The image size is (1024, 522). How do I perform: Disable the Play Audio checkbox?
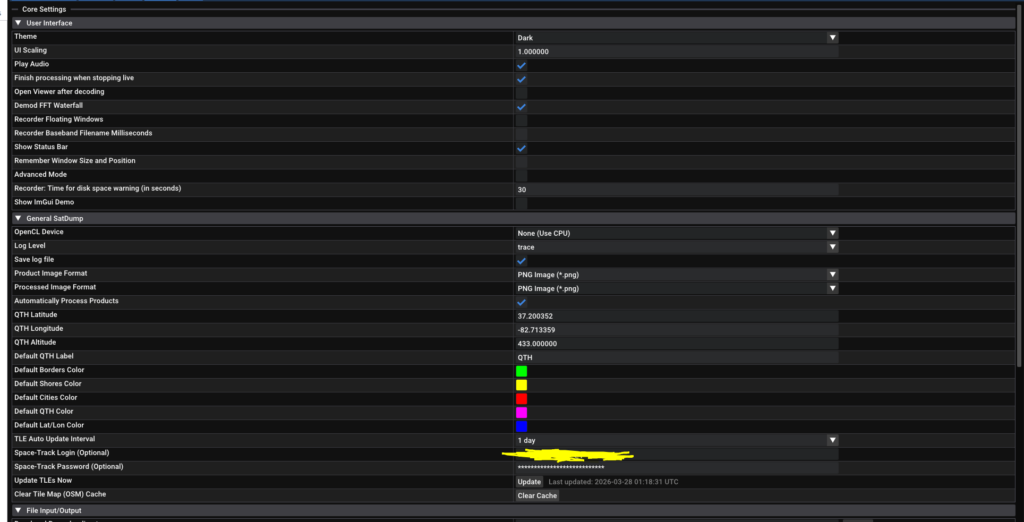click(x=521, y=65)
